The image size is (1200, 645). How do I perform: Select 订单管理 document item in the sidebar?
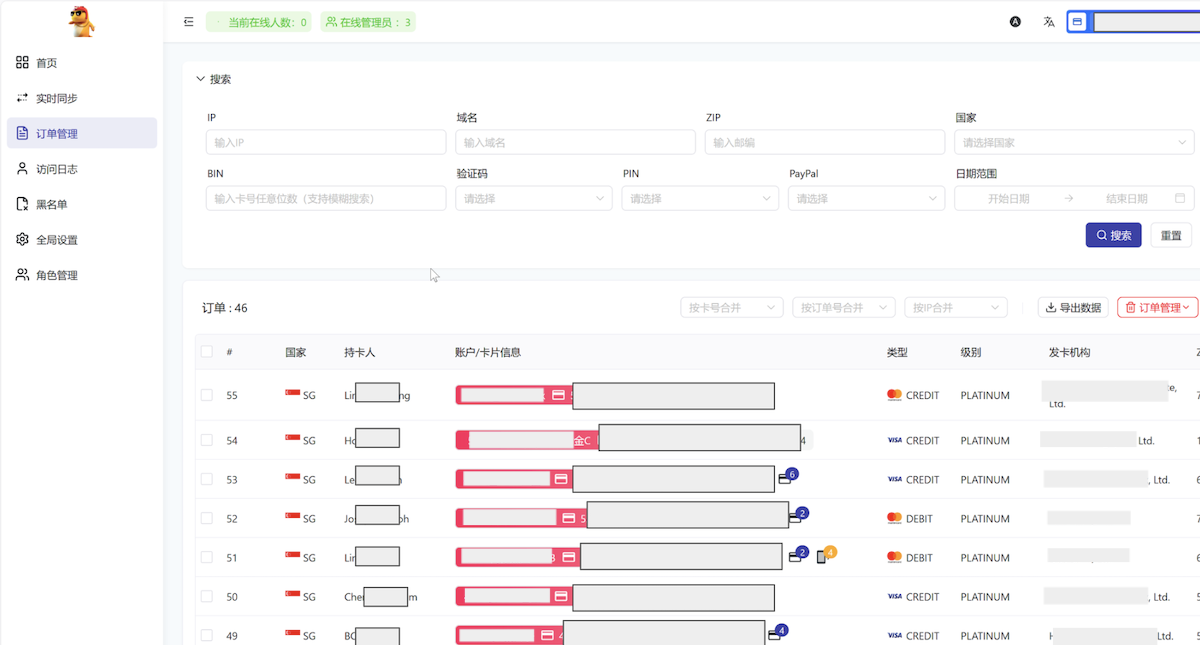(x=82, y=133)
